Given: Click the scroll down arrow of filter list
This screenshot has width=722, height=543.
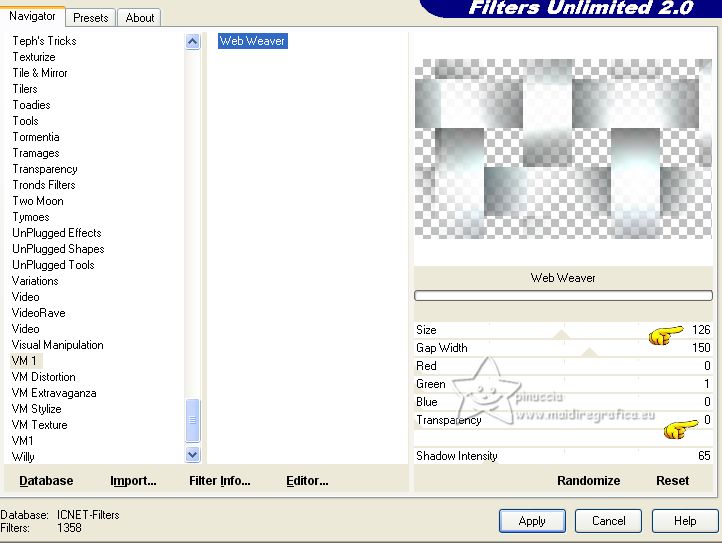Looking at the screenshot, I should (x=192, y=455).
